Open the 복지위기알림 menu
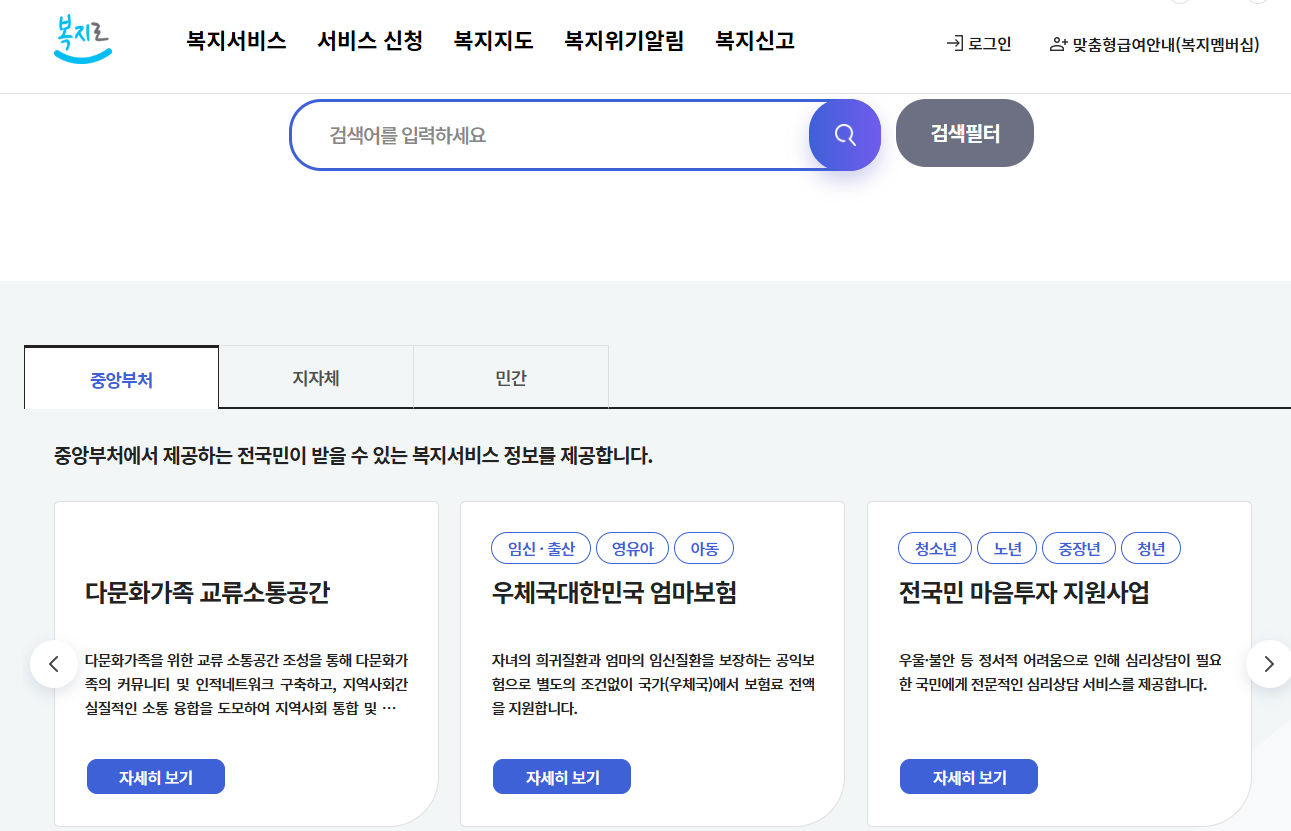Image resolution: width=1291 pixels, height=831 pixels. pyautogui.click(x=624, y=41)
